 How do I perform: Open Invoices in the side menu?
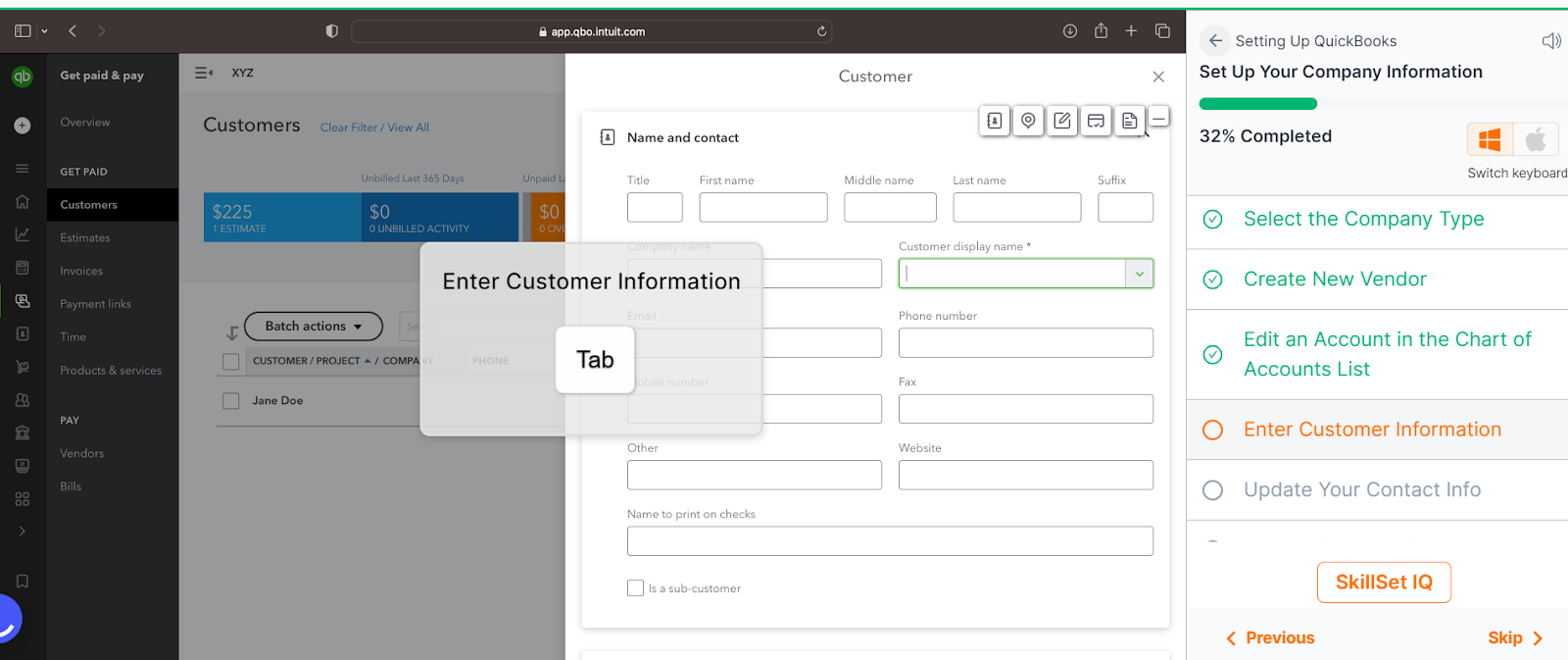[81, 272]
